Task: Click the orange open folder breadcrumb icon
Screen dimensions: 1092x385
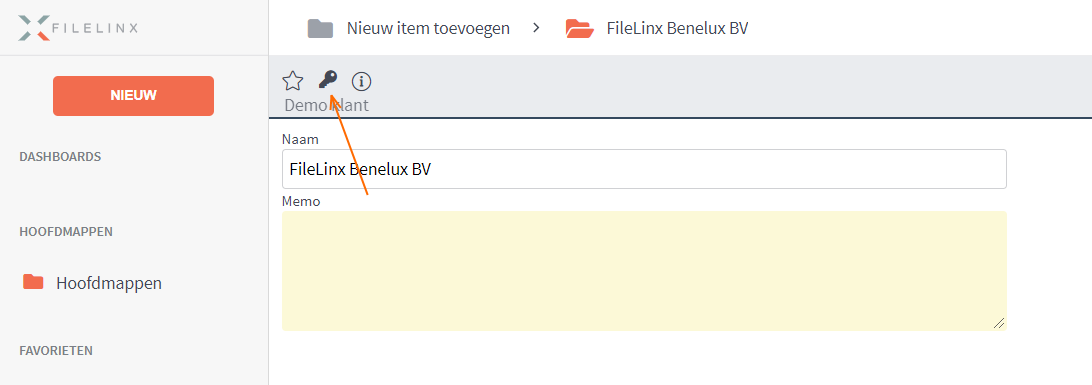Action: pos(579,29)
